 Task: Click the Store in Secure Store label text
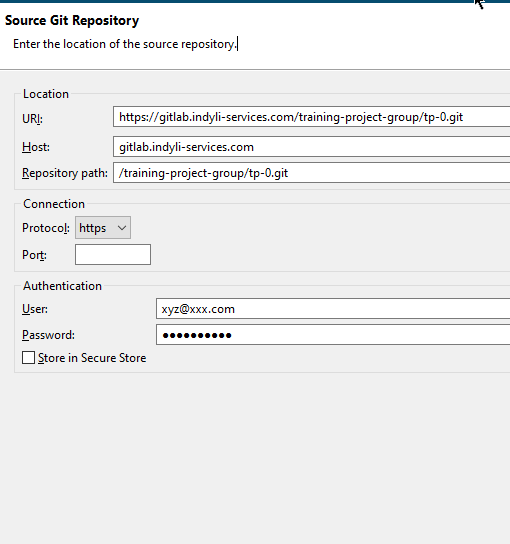pyautogui.click(x=92, y=358)
